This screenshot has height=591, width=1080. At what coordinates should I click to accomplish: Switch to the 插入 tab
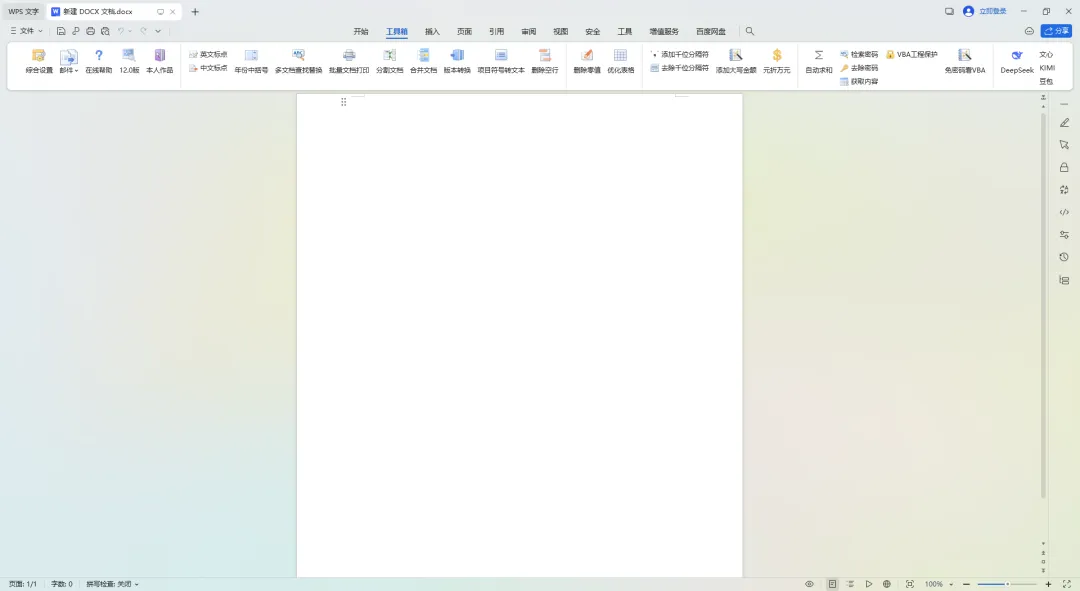432,32
